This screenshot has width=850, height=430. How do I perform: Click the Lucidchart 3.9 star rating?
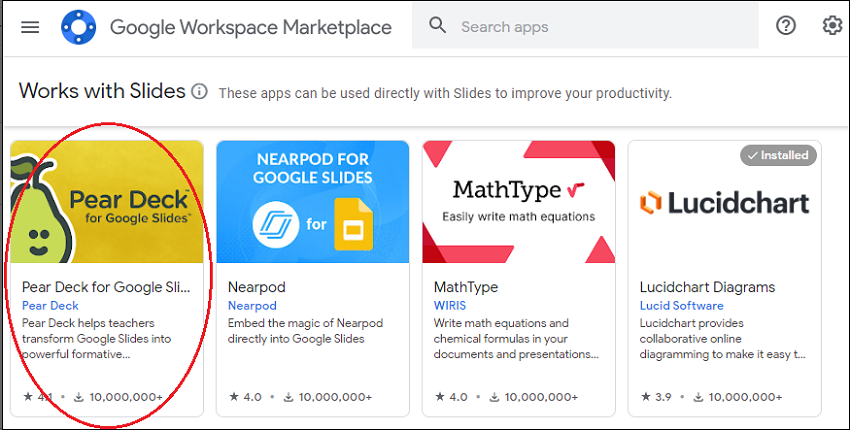click(656, 397)
